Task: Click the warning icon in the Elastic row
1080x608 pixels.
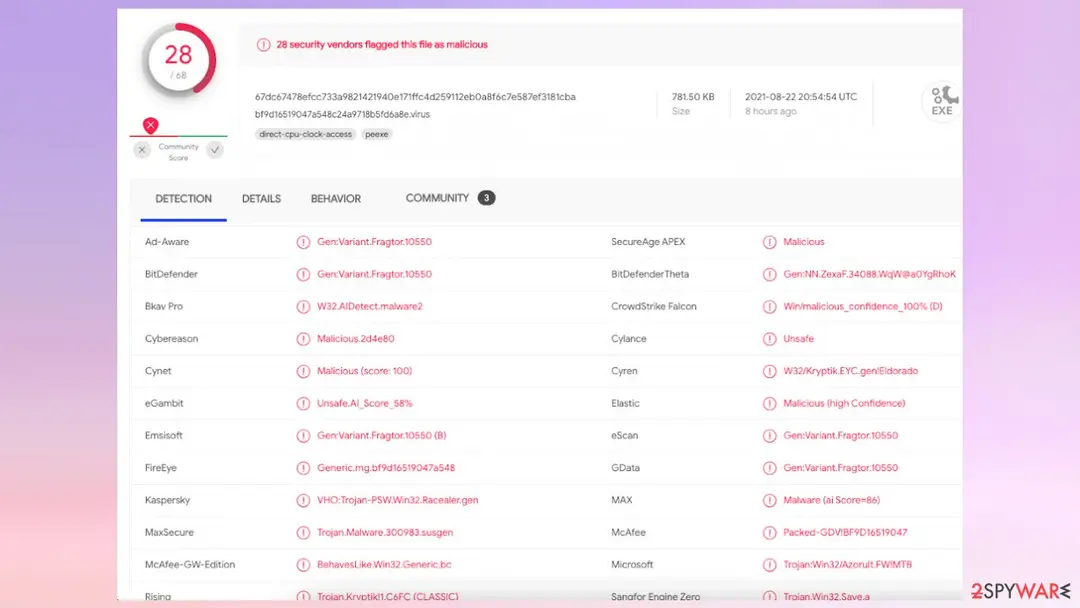Action: 769,403
